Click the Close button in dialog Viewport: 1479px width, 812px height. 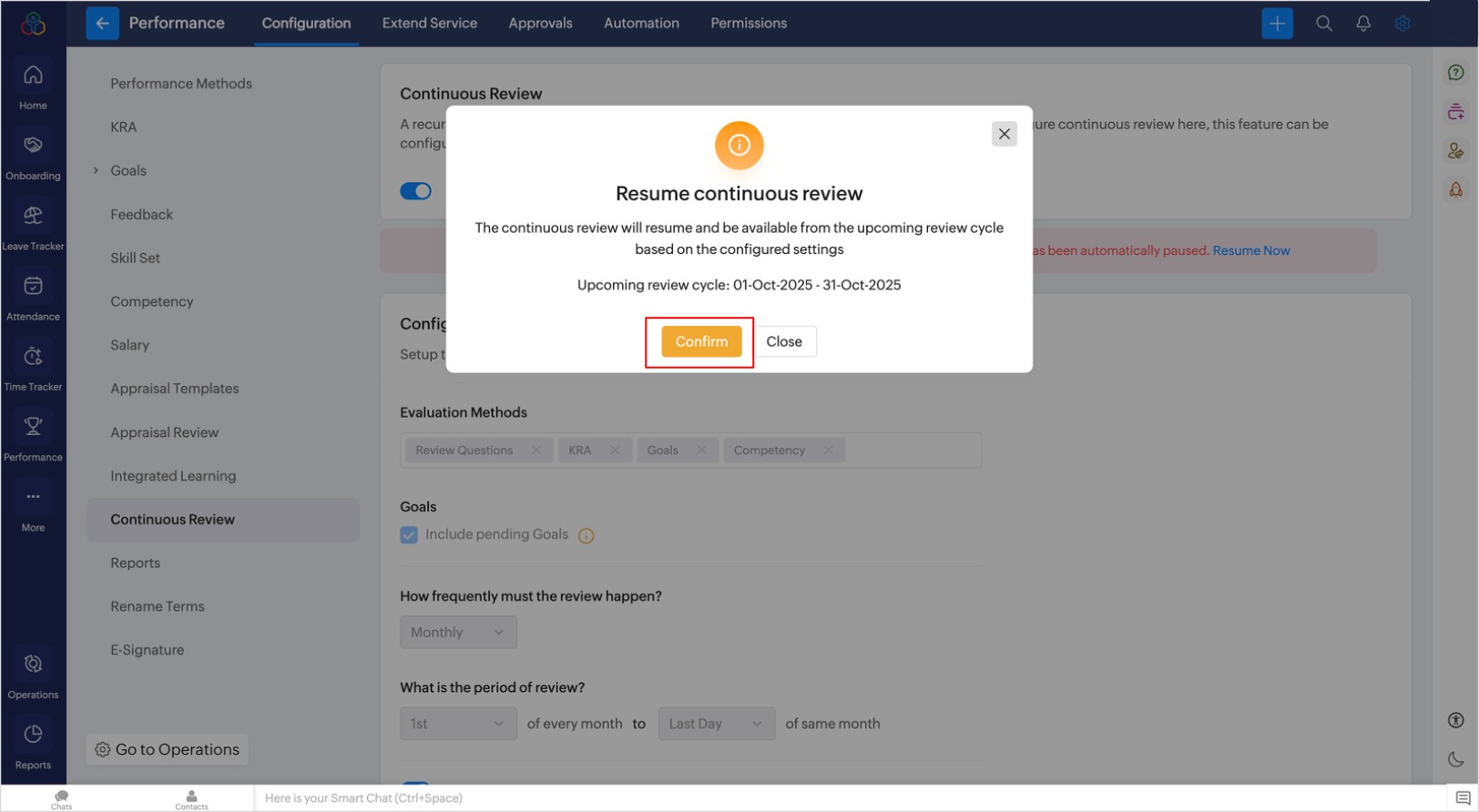tap(784, 341)
